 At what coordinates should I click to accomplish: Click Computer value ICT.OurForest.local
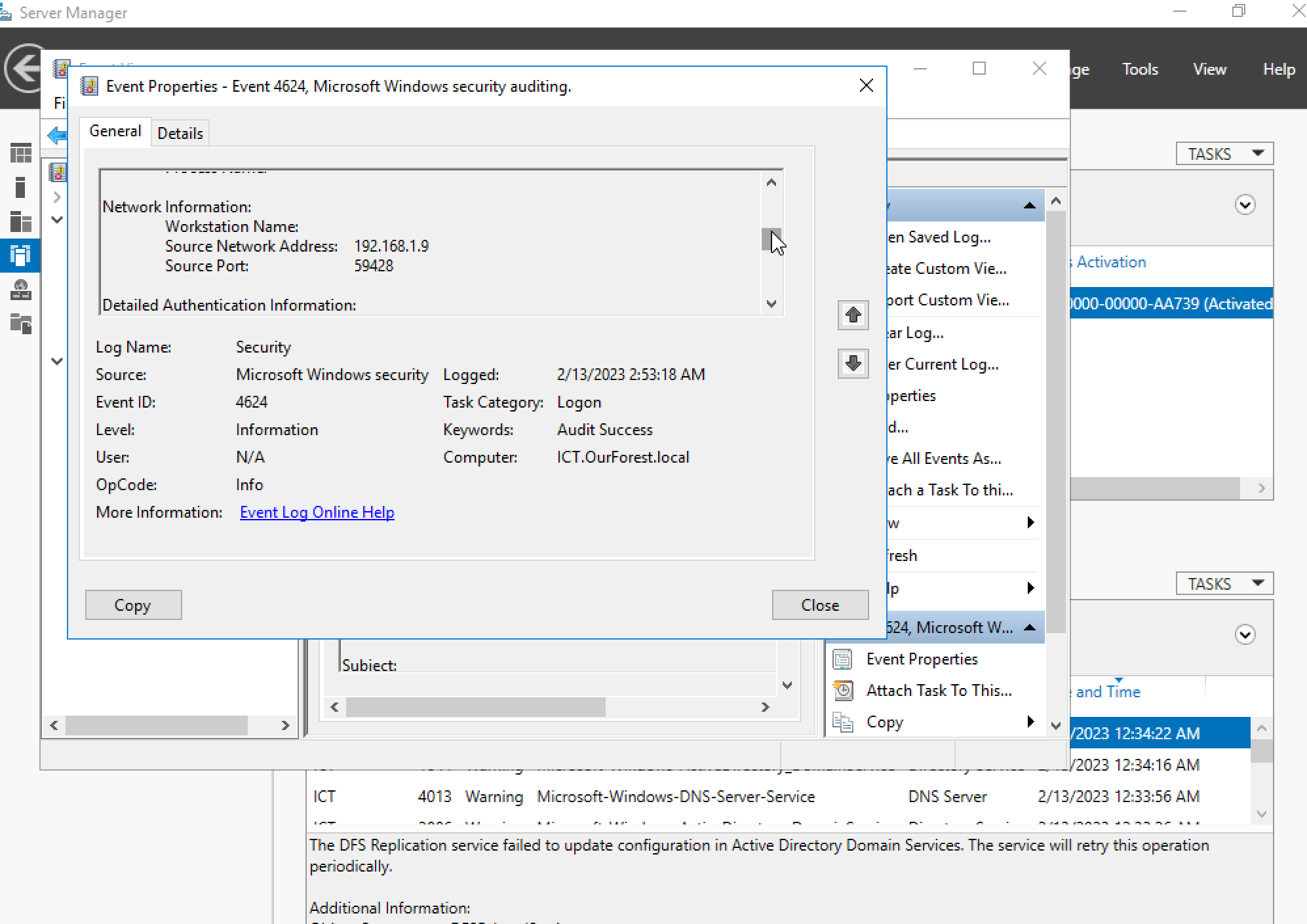(x=623, y=457)
